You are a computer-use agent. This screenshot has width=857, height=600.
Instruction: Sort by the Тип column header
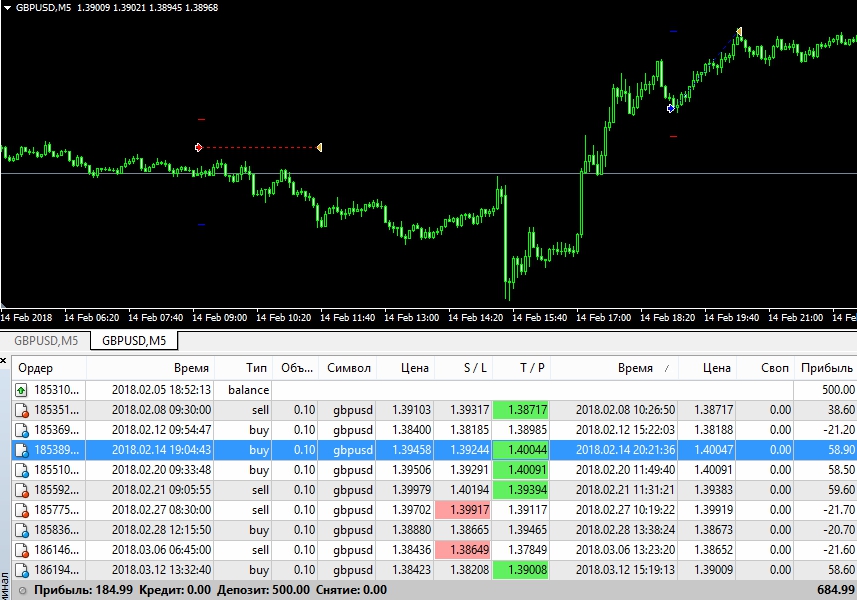pyautogui.click(x=244, y=368)
